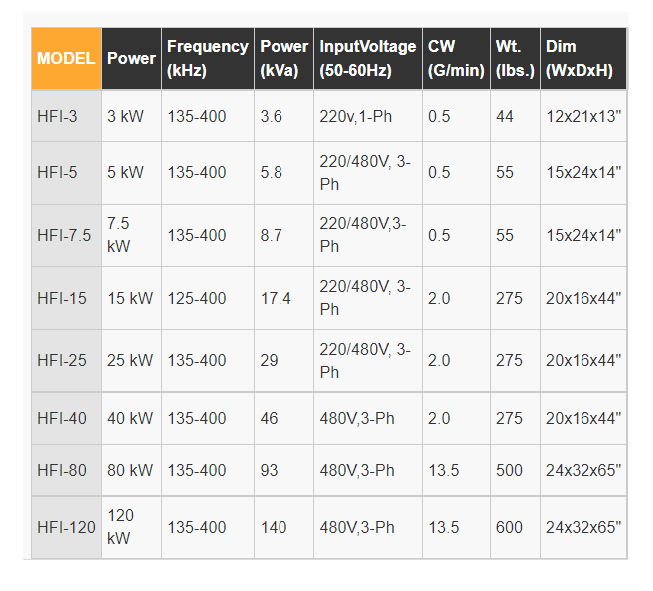Click HFI-120 row's 480V,3-Ph cell
The image size is (653, 591).
(368, 527)
